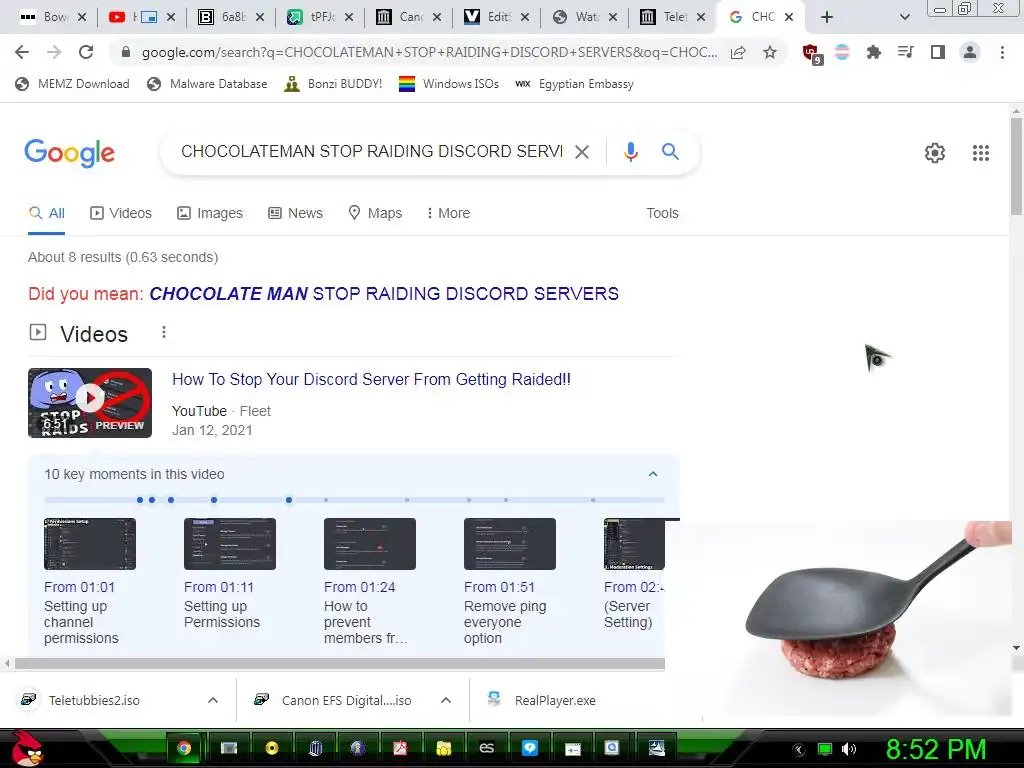Go back to the previous page
This screenshot has width=1024, height=768.
click(x=22, y=52)
